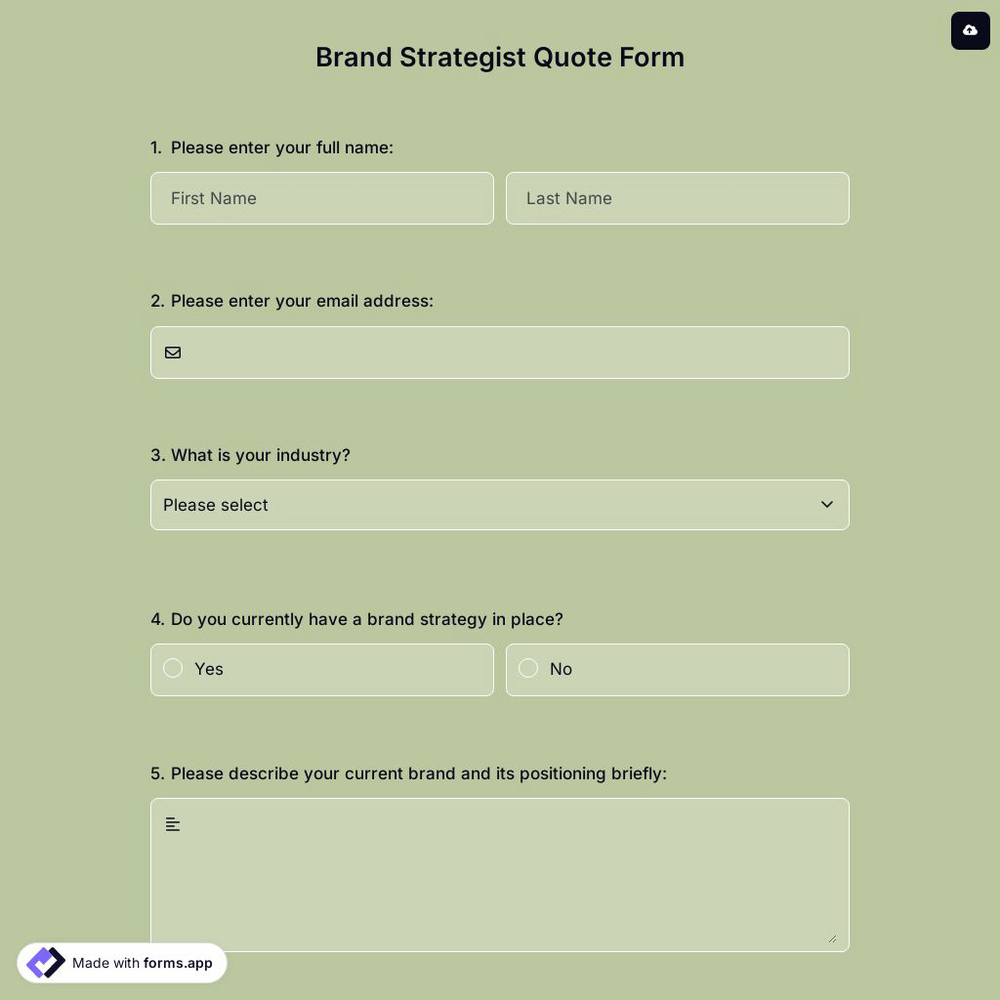Click the Last Name input field
The image size is (1000, 1000).
click(677, 198)
